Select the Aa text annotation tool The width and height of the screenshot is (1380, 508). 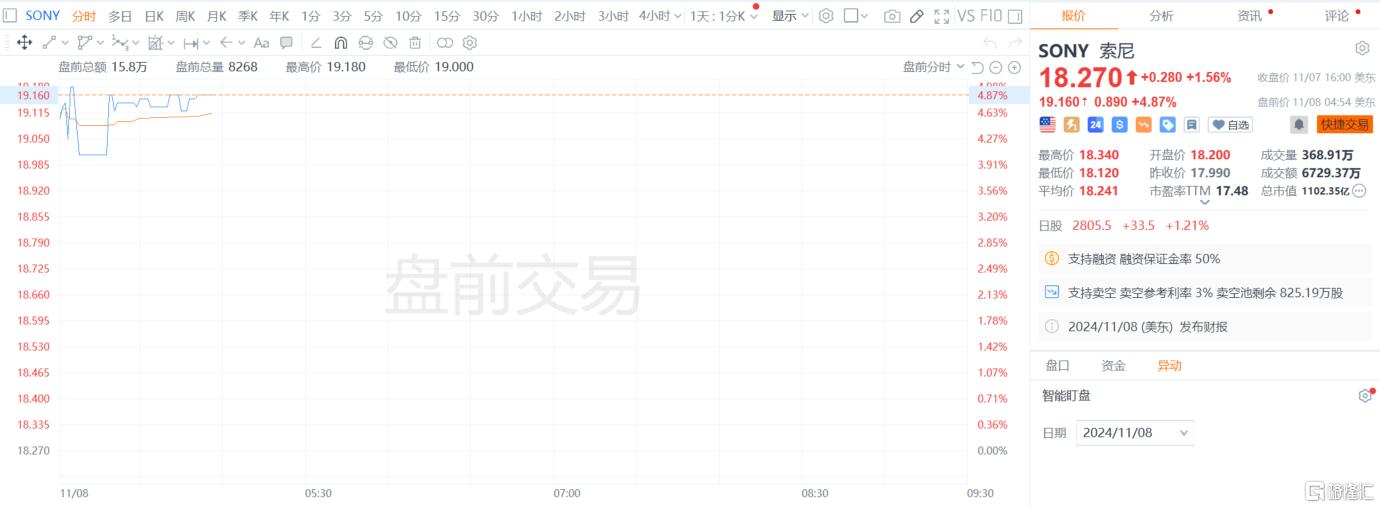click(261, 43)
